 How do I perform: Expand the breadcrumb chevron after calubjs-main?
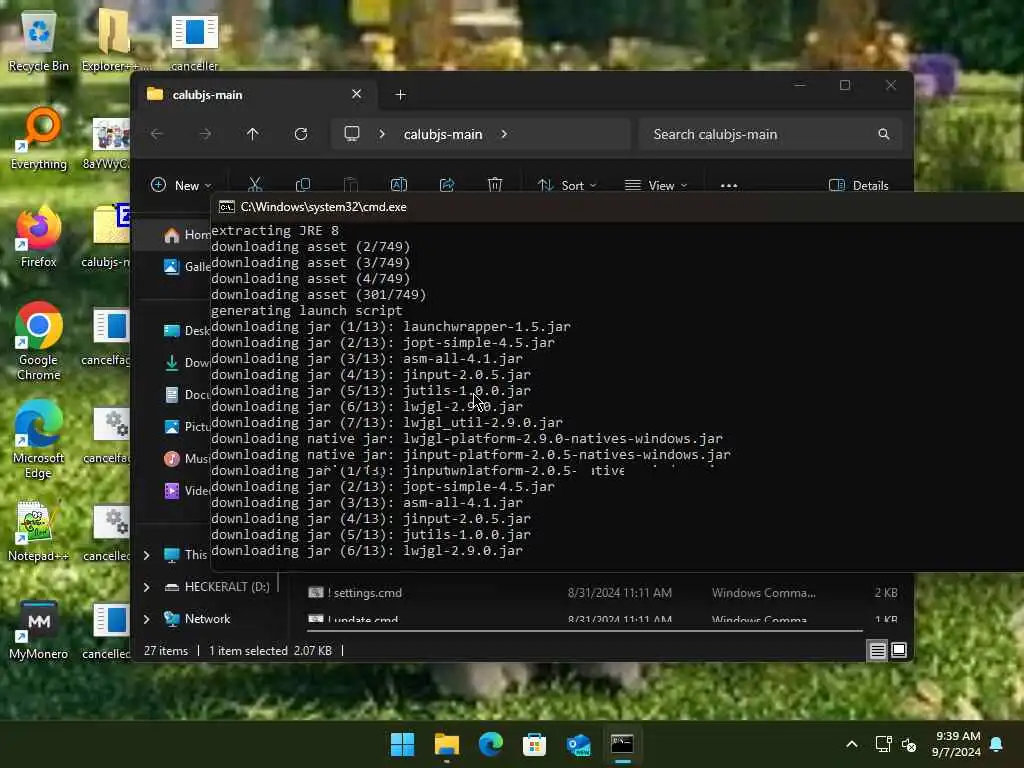pos(504,134)
